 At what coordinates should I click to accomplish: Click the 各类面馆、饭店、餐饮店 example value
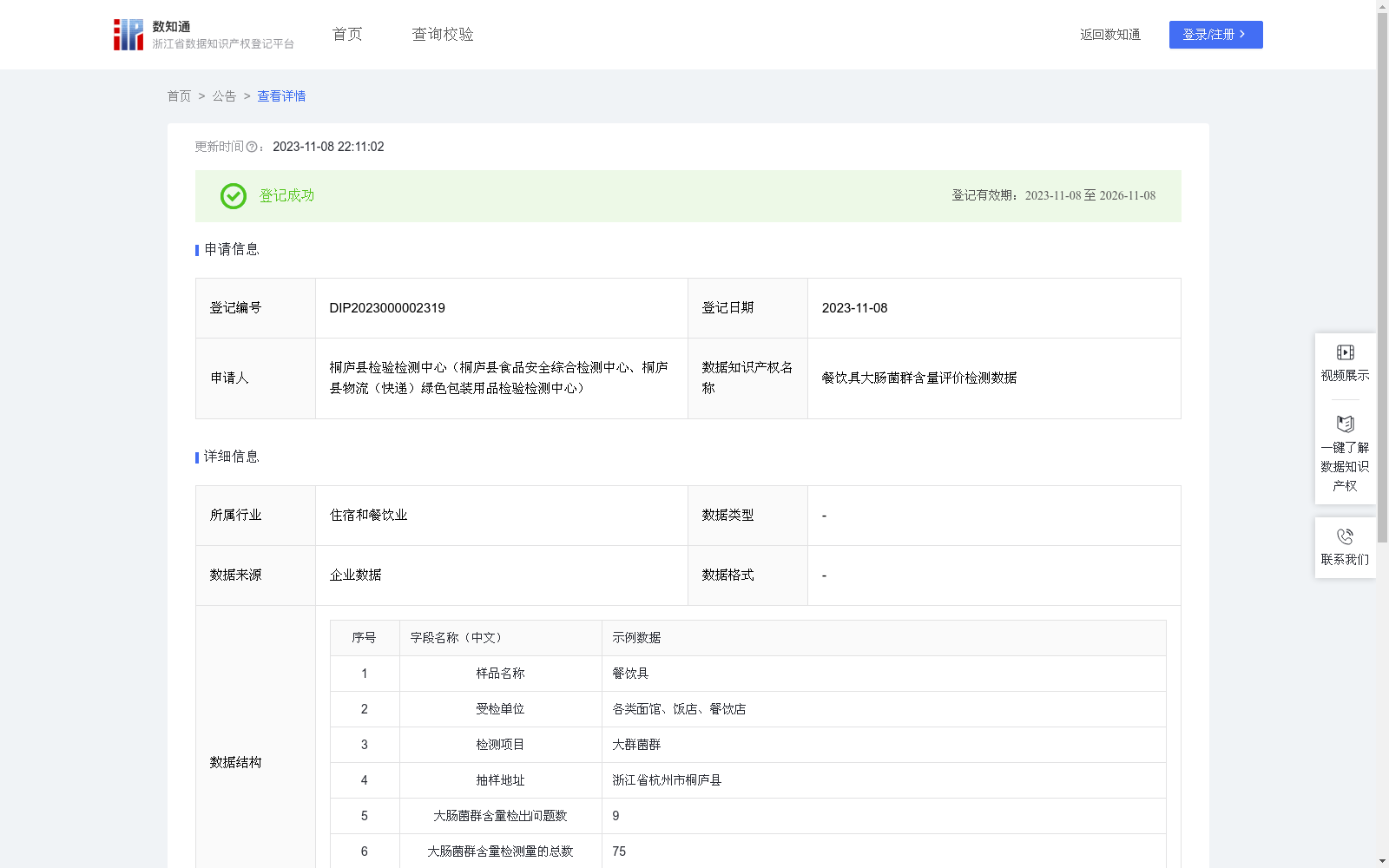tap(679, 709)
